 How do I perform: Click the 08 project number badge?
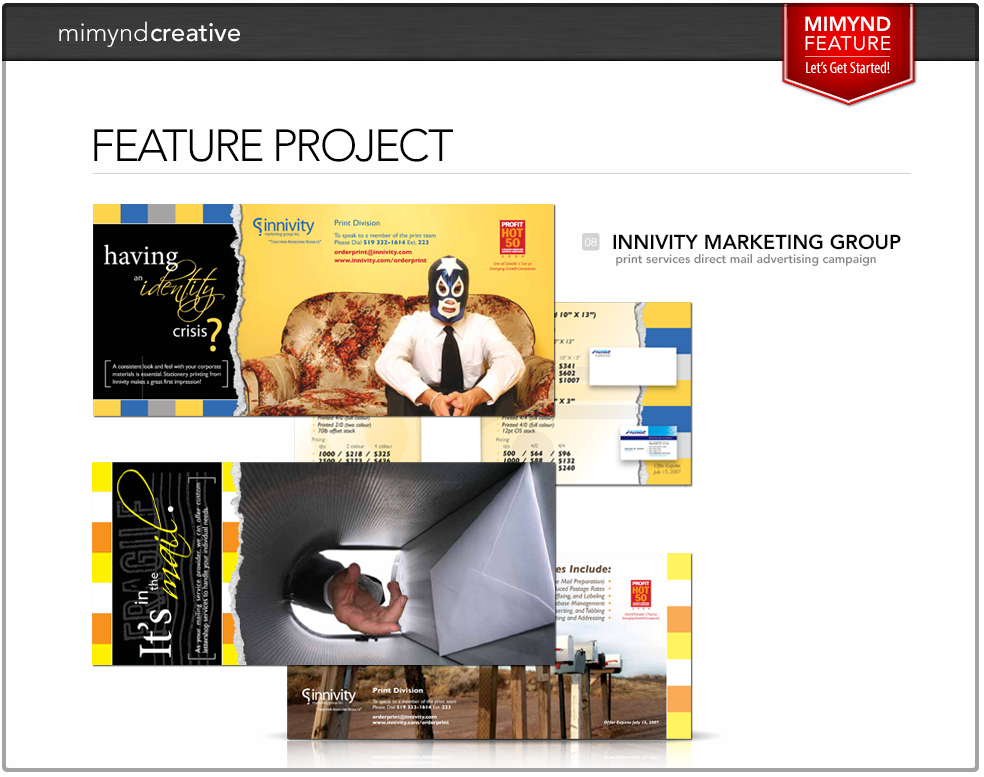pyautogui.click(x=591, y=242)
